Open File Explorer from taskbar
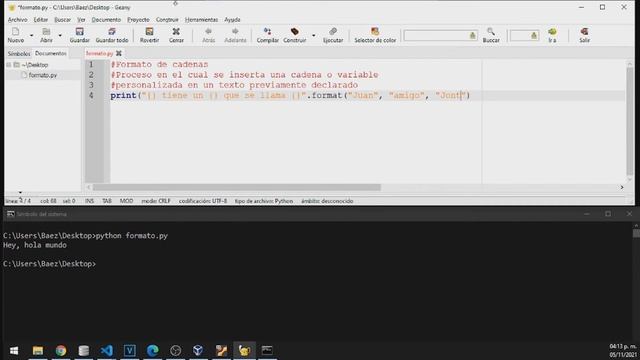Screen dimensions: 640x360 coord(38,351)
